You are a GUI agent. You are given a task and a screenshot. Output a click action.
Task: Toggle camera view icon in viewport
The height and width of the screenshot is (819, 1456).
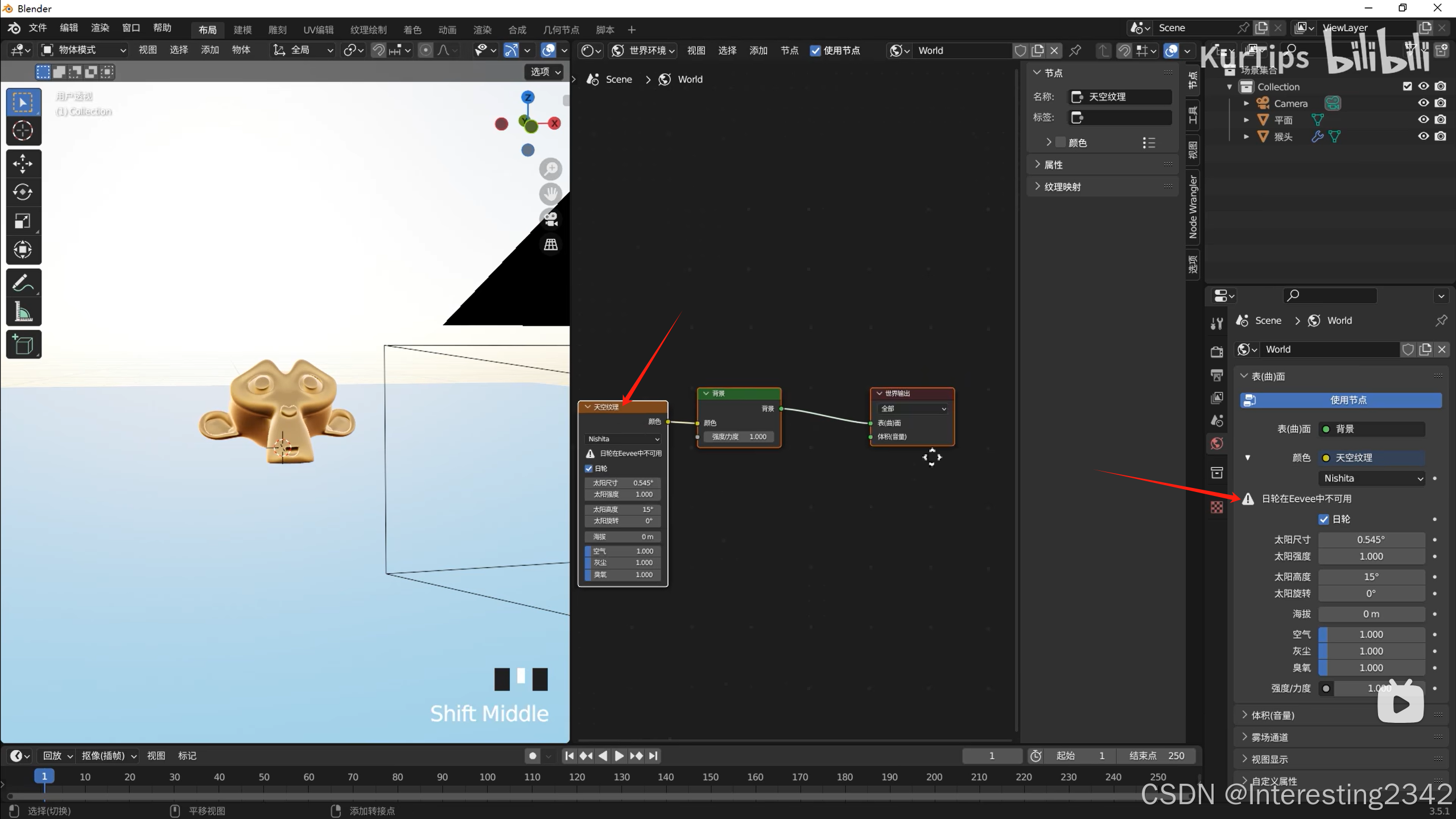coord(551,219)
